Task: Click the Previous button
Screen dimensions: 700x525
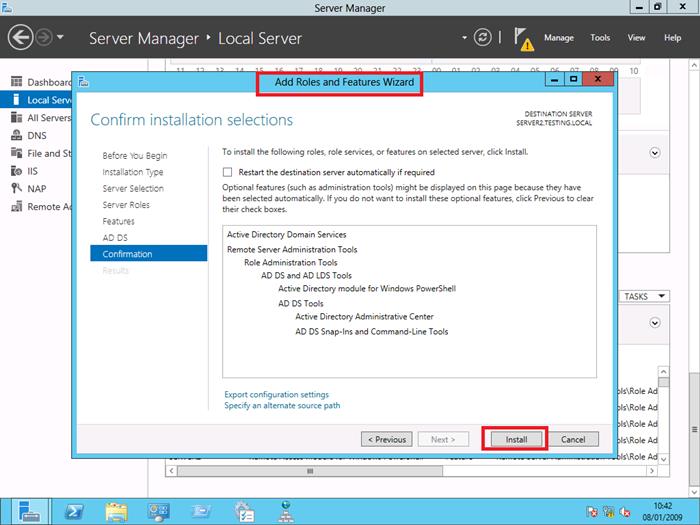Action: pyautogui.click(x=387, y=439)
